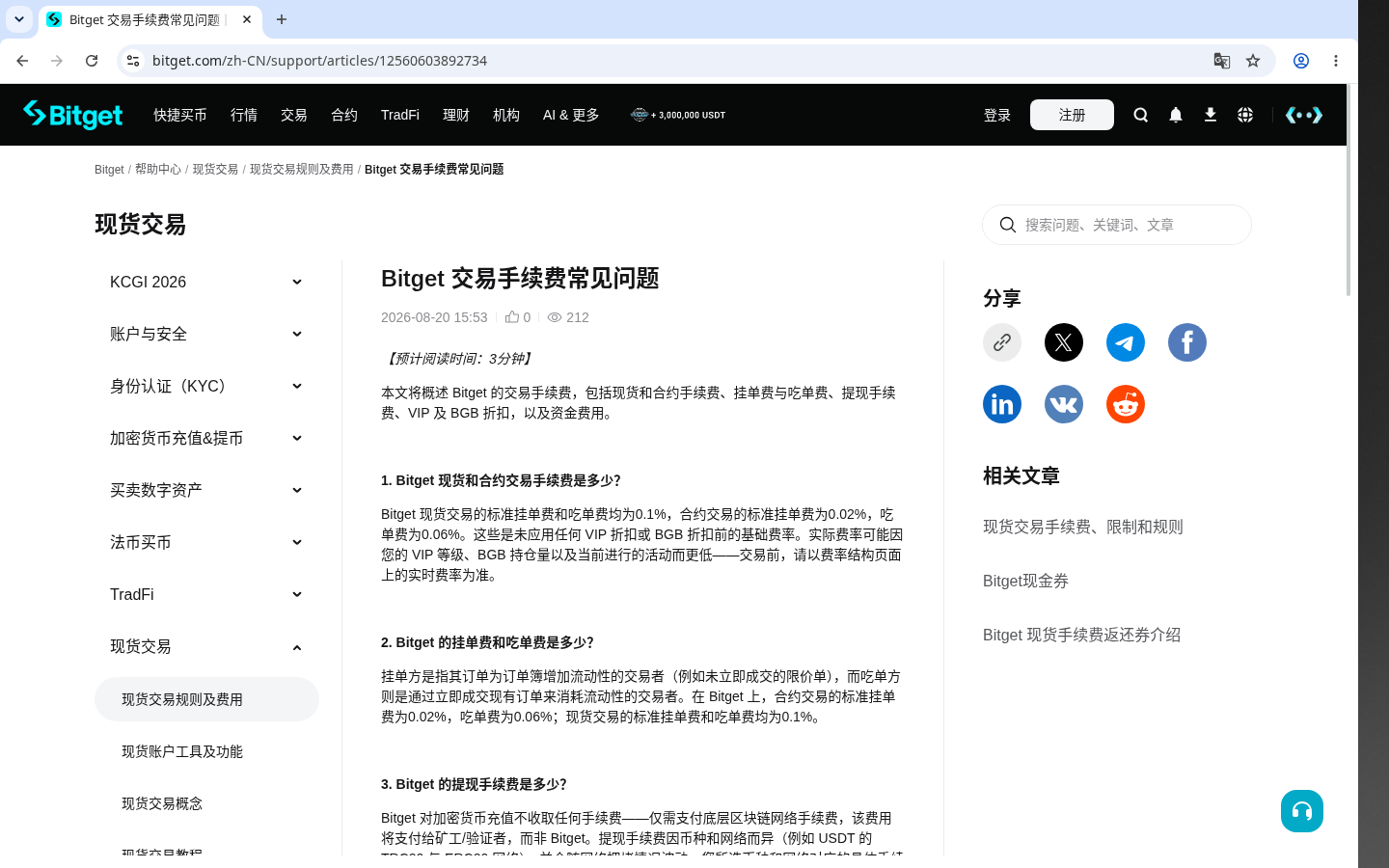Go back to previous page
Viewport: 1389px width, 868px height.
(x=22, y=61)
